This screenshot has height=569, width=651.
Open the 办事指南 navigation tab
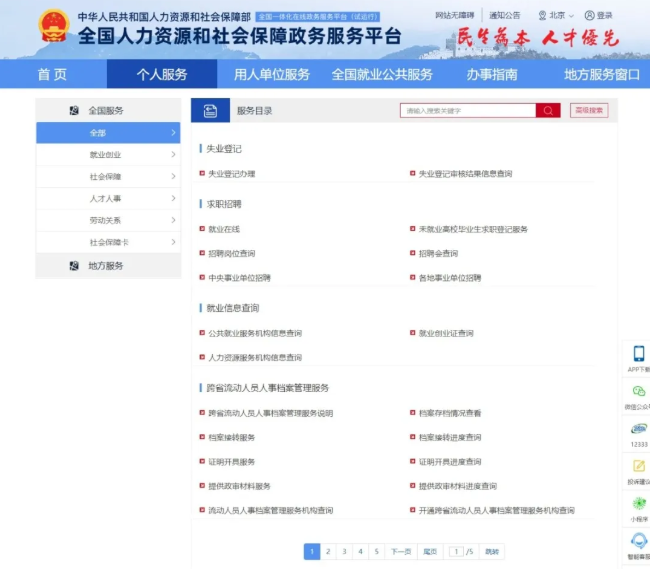pos(492,75)
